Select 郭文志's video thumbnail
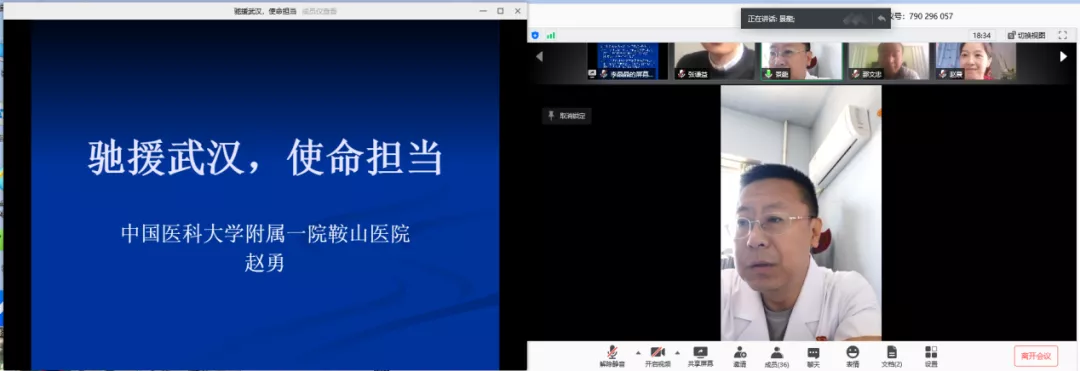1080x371 pixels. click(x=889, y=61)
